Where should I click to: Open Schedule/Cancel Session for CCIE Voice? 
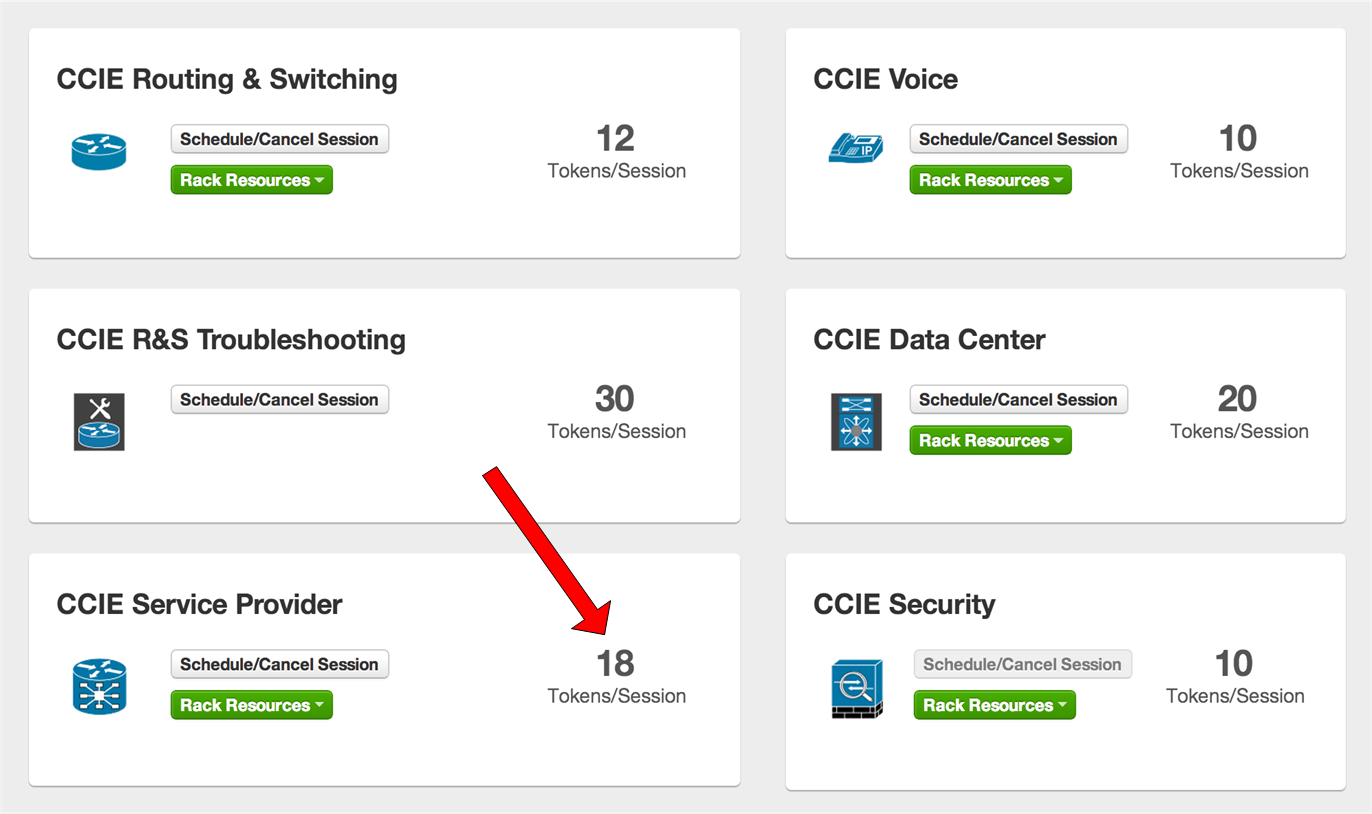tap(1018, 139)
